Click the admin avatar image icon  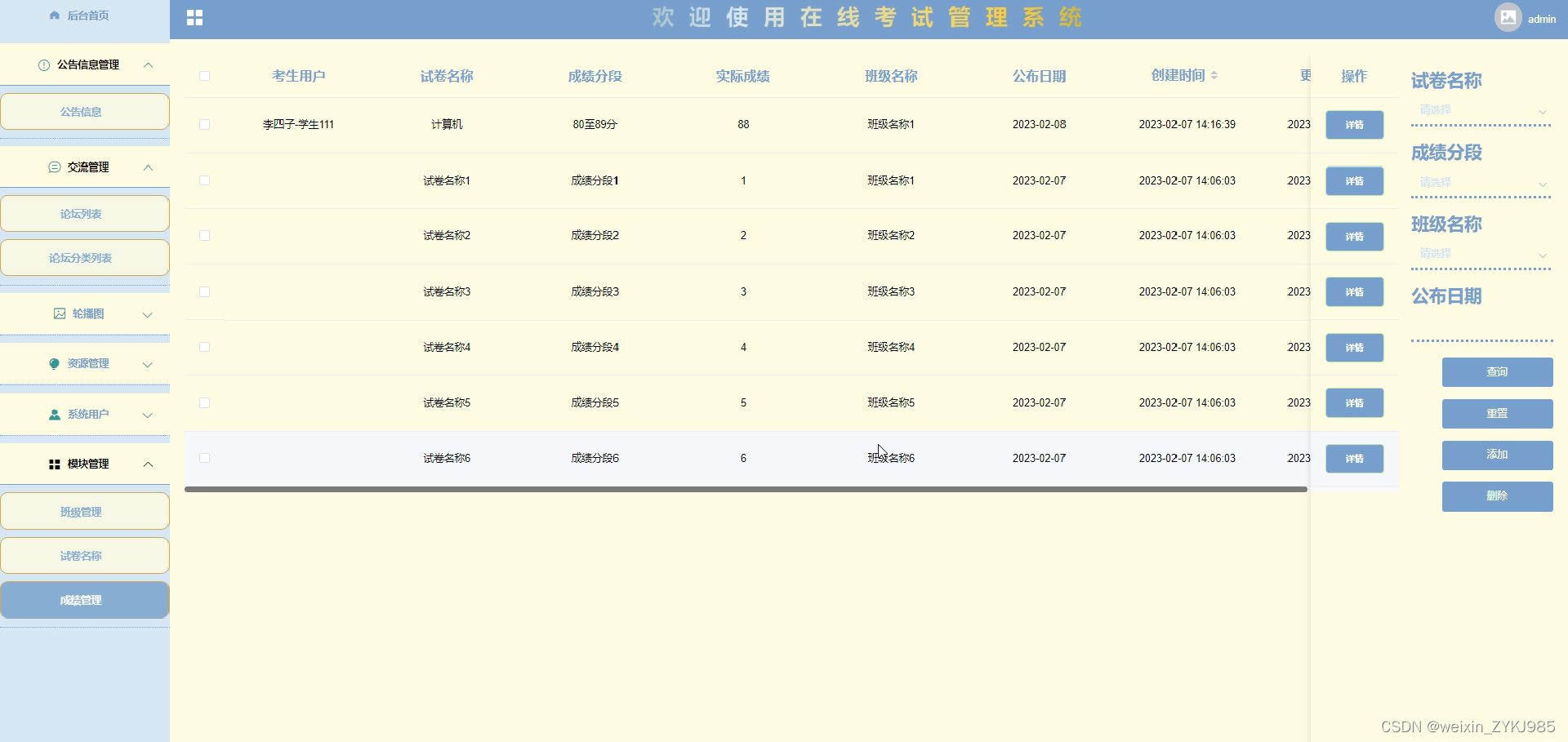click(x=1508, y=17)
